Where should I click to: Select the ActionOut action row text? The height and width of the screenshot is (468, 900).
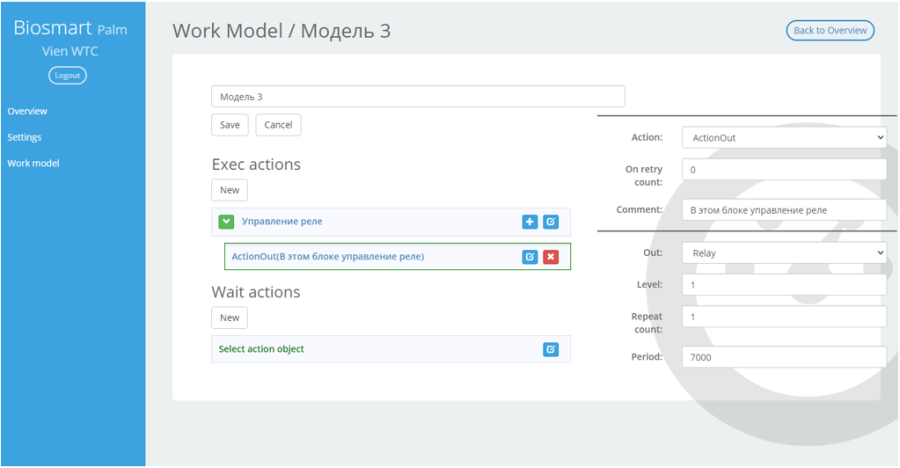[328, 257]
